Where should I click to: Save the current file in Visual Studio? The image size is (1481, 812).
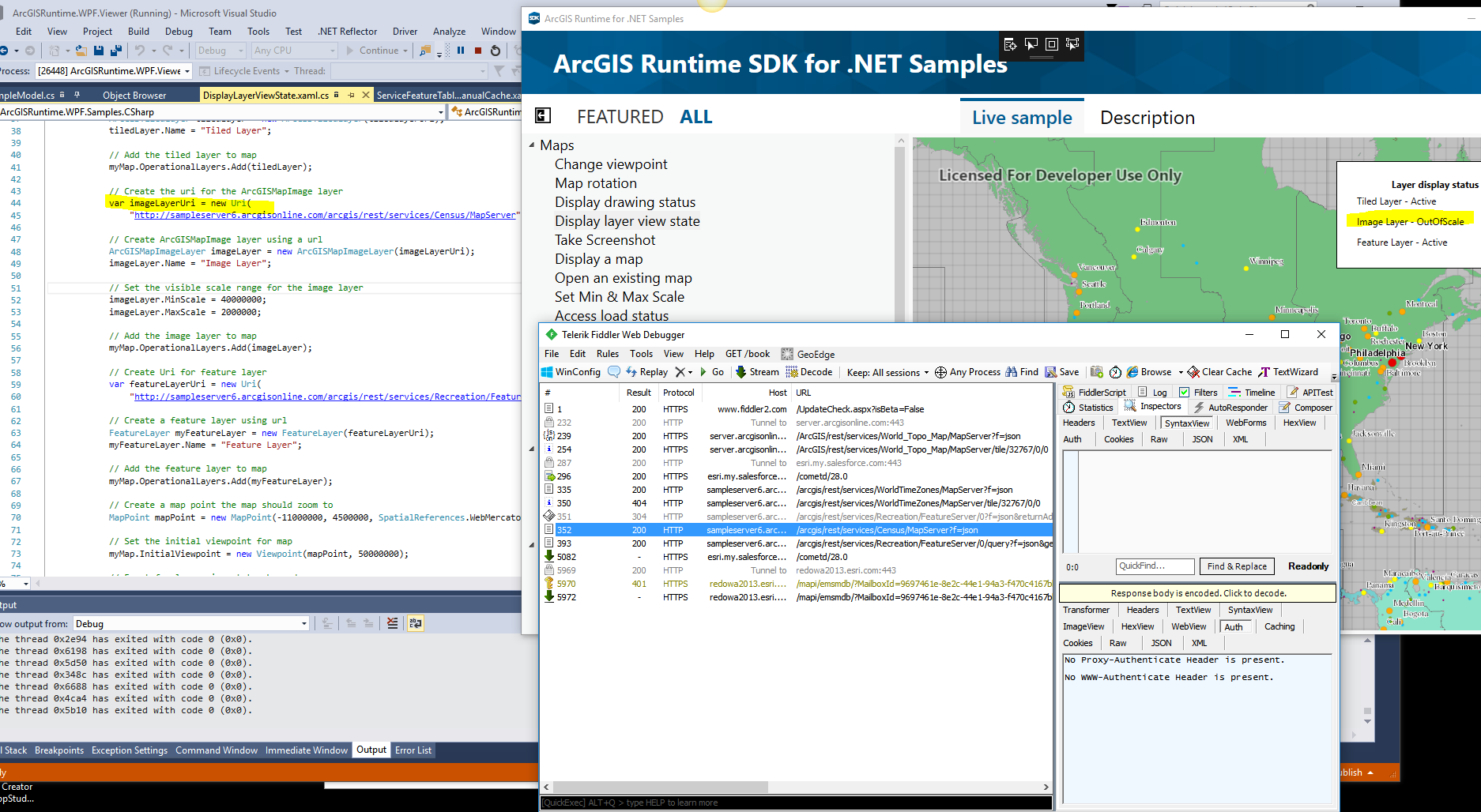point(99,51)
